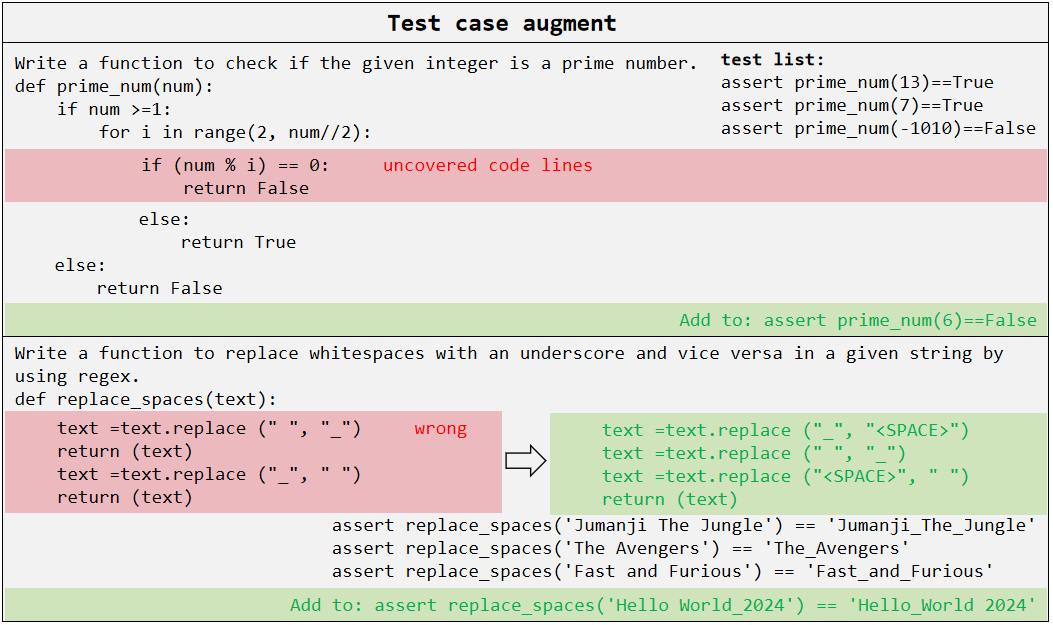The width and height of the screenshot is (1053, 625).
Task: Click the green 'assert prime_num(6)==False' addition
Action: point(858,321)
